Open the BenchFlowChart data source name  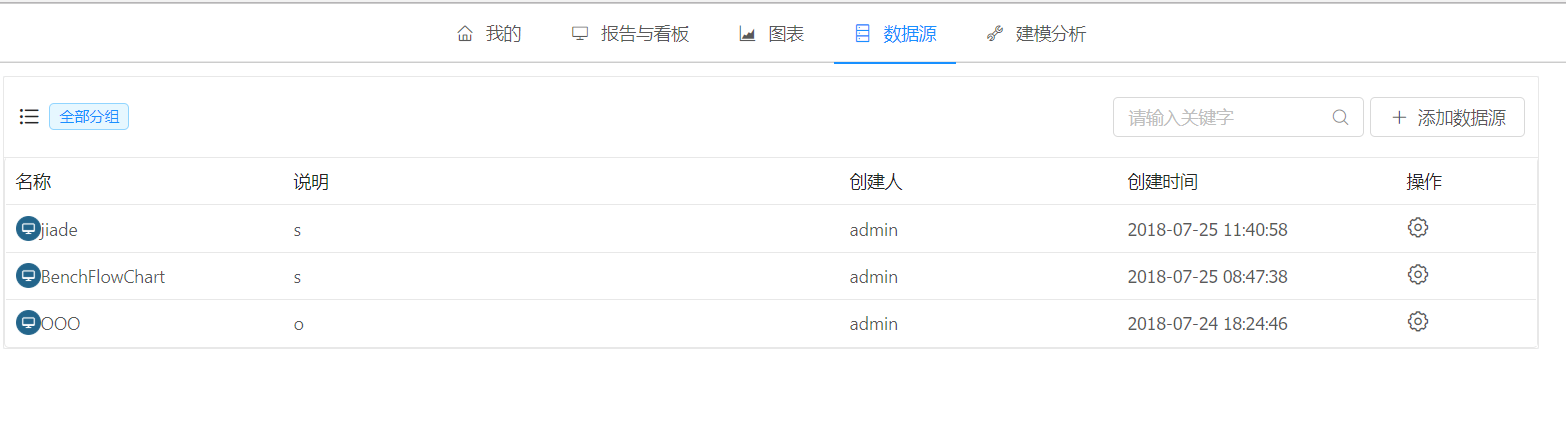[103, 277]
